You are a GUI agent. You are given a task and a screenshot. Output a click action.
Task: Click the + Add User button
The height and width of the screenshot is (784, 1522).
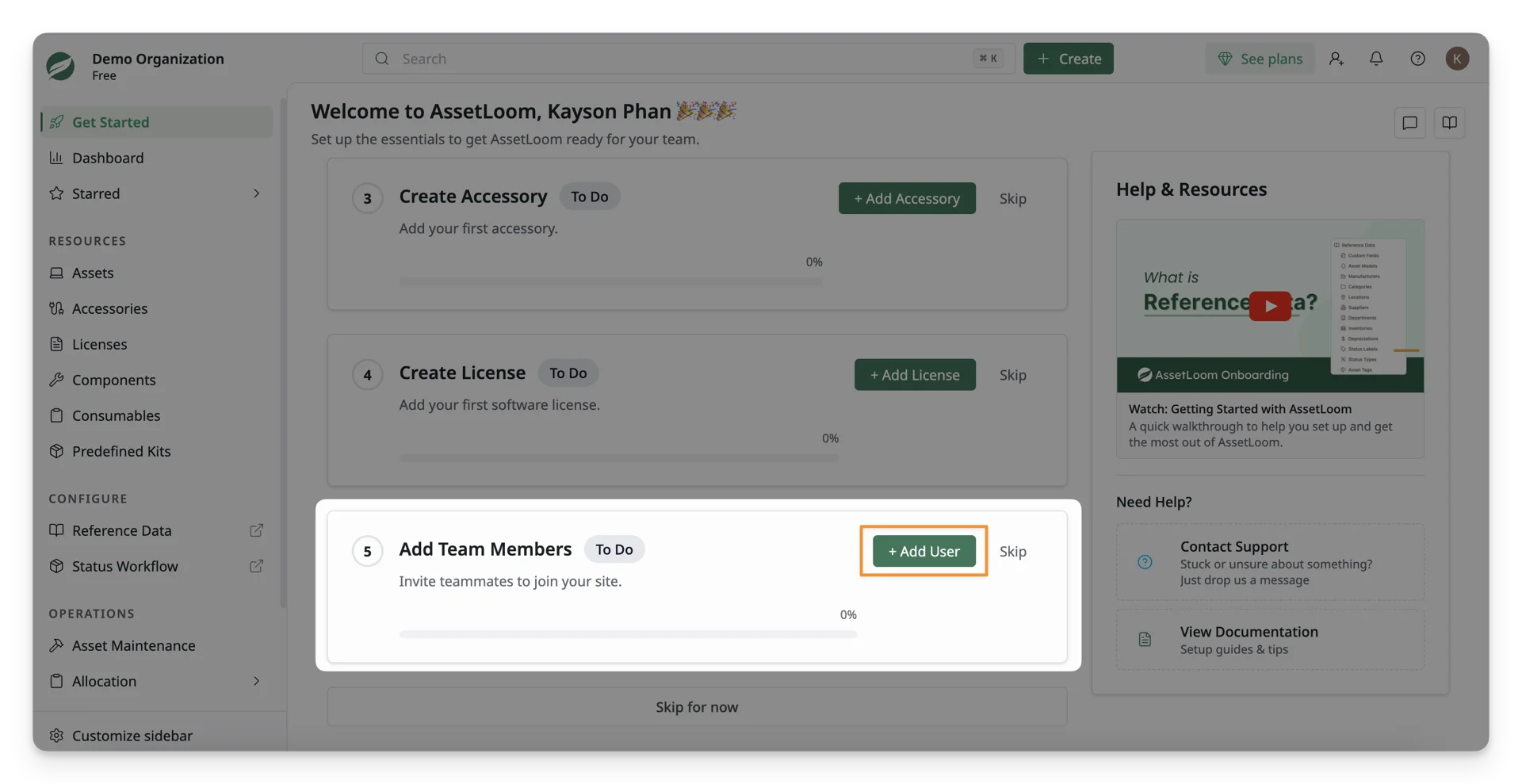(x=924, y=551)
